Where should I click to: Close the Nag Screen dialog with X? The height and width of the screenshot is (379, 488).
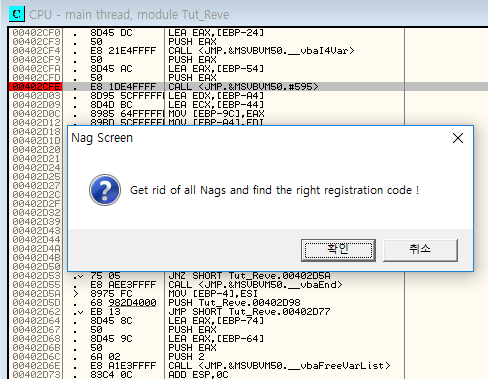tap(458, 138)
